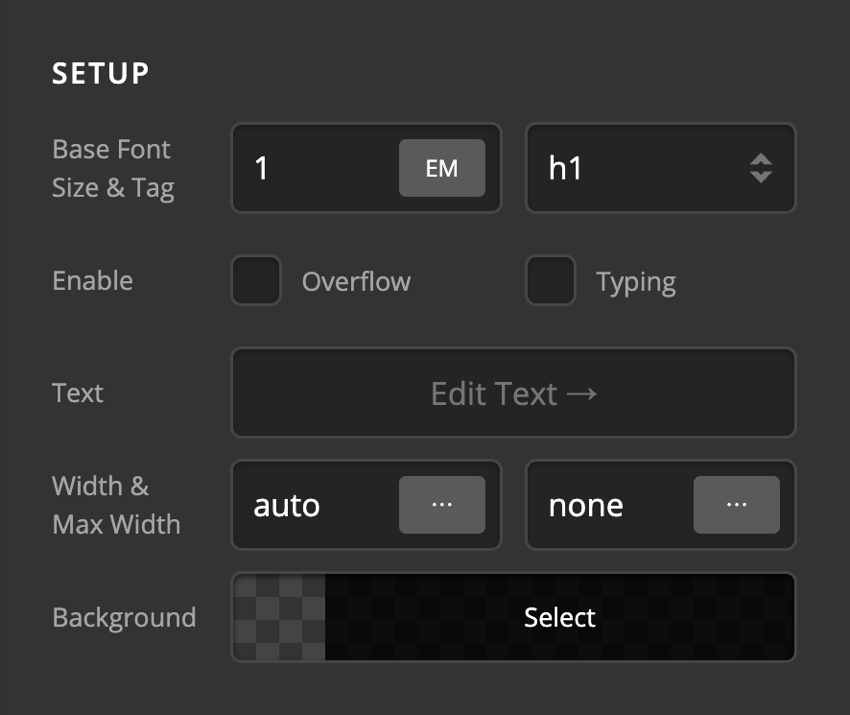Click the none value in Max Width
Viewport: 850px width, 715px height.
[x=587, y=505]
